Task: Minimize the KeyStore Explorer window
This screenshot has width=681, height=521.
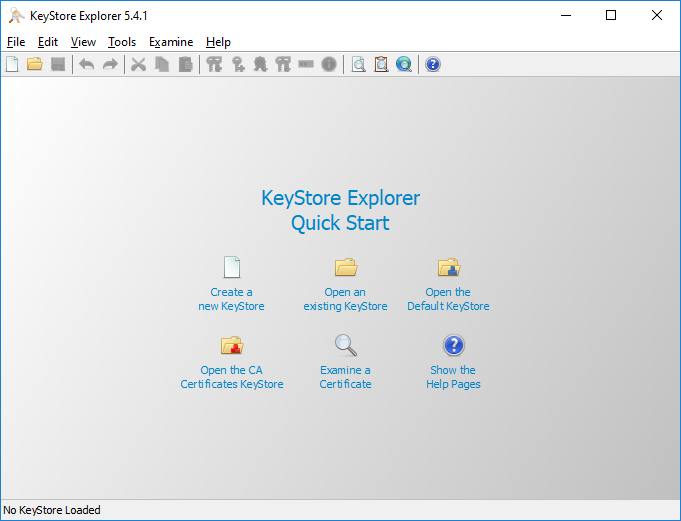Action: [565, 16]
